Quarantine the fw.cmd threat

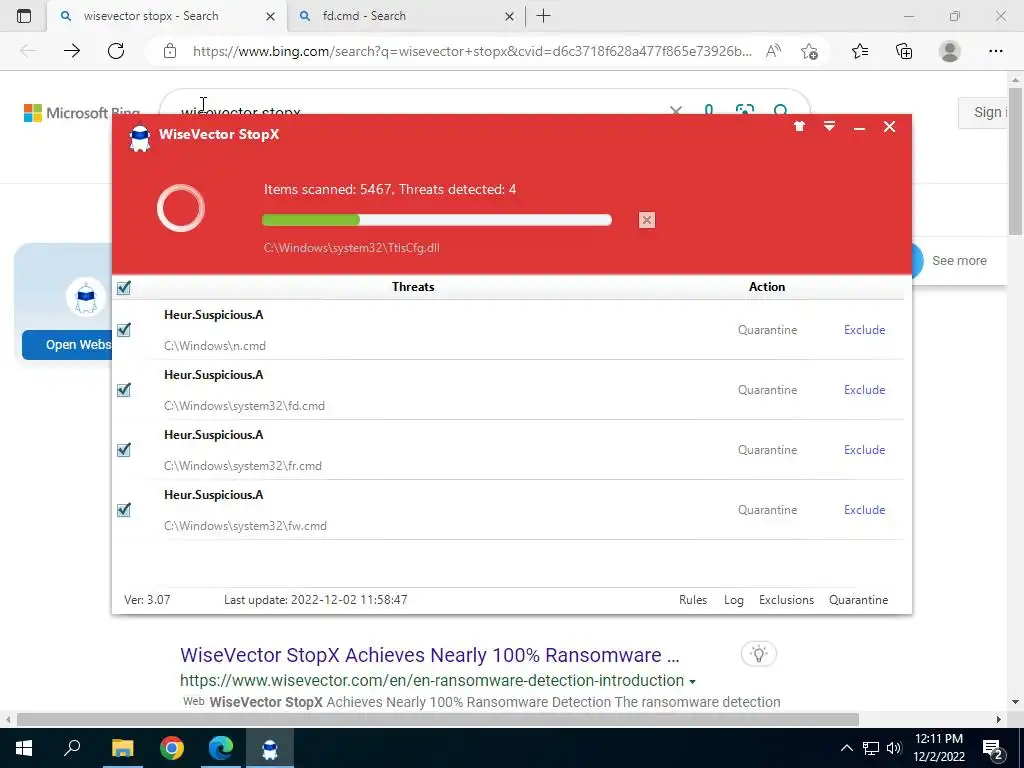pyautogui.click(x=767, y=510)
